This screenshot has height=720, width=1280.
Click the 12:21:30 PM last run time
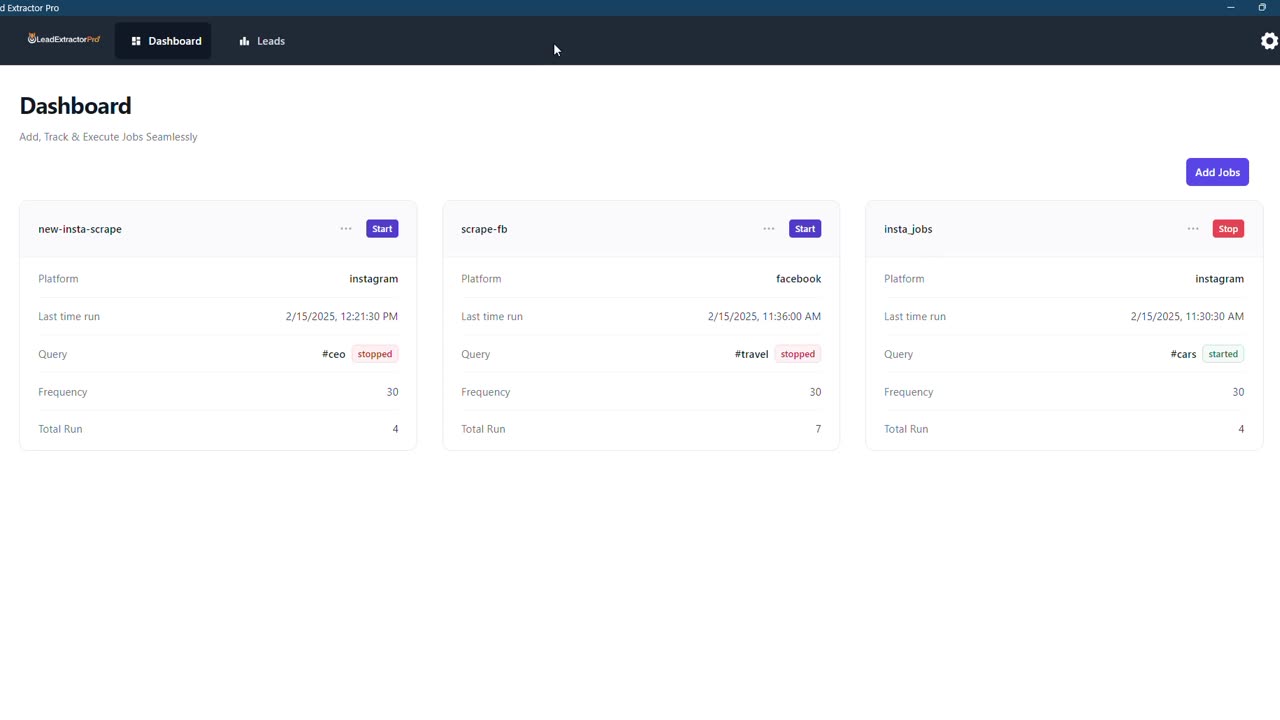[342, 316]
